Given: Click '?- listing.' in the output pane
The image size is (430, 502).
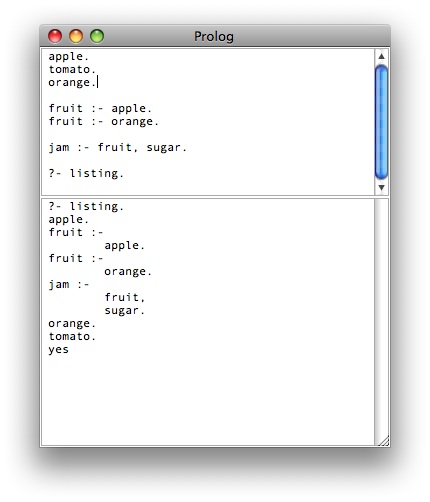Looking at the screenshot, I should pos(86,206).
